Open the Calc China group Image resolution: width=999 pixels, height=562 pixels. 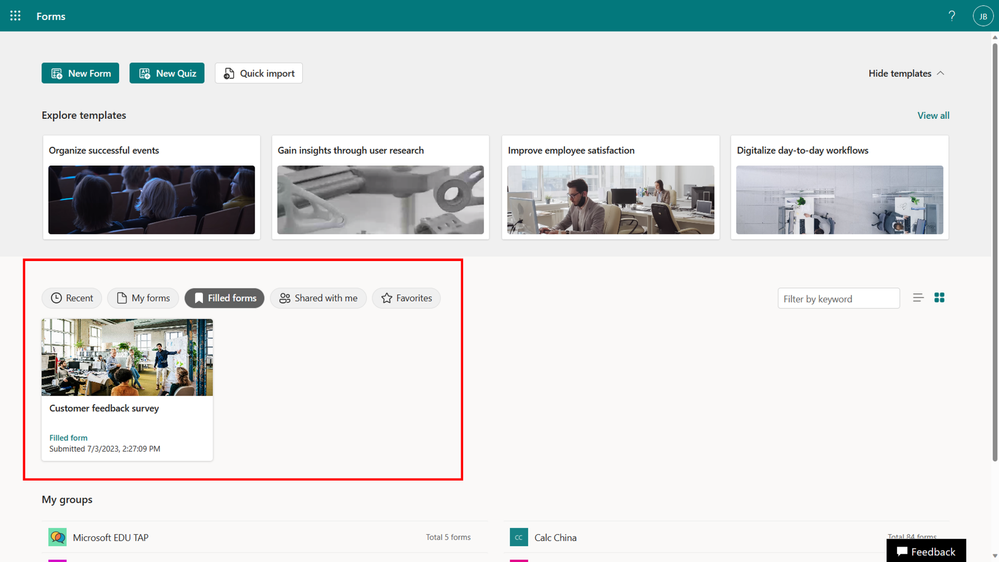click(726, 537)
